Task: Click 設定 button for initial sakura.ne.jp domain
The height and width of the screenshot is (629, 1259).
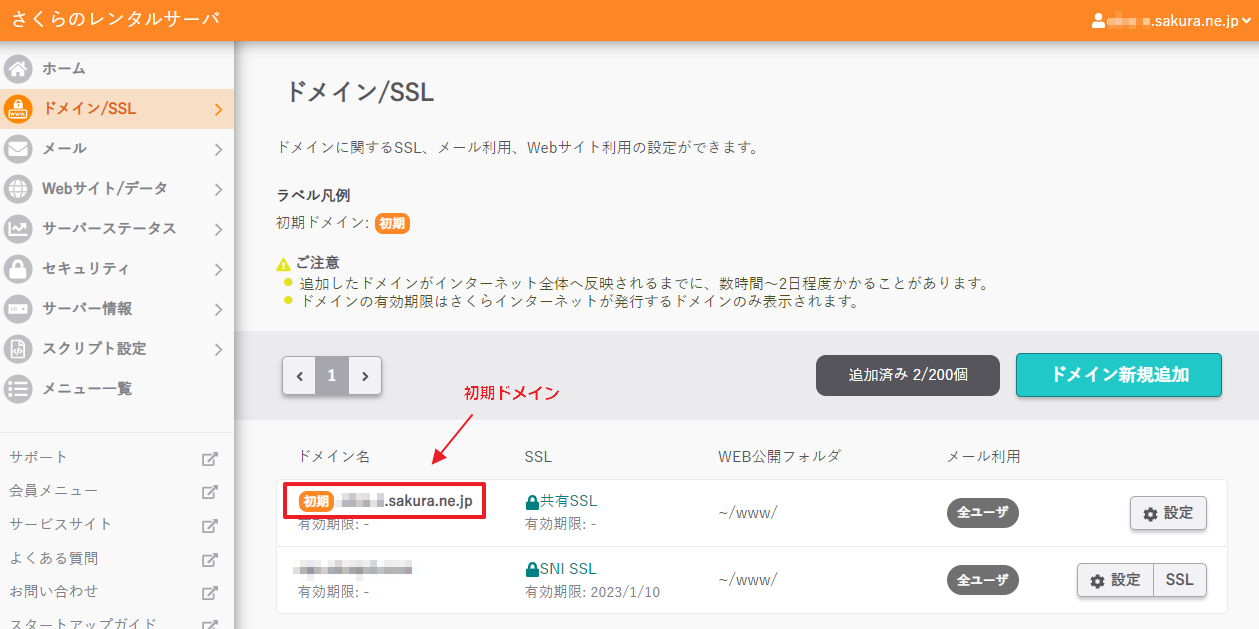Action: point(1168,513)
